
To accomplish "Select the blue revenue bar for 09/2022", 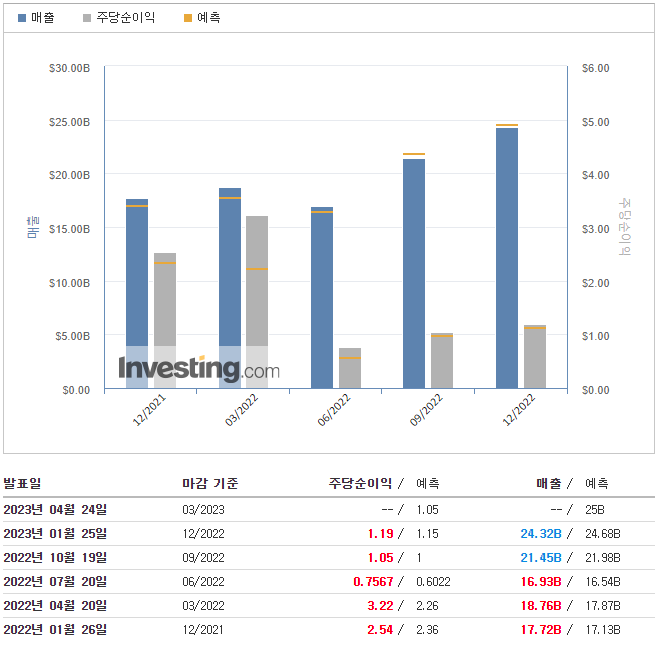I will (x=414, y=274).
